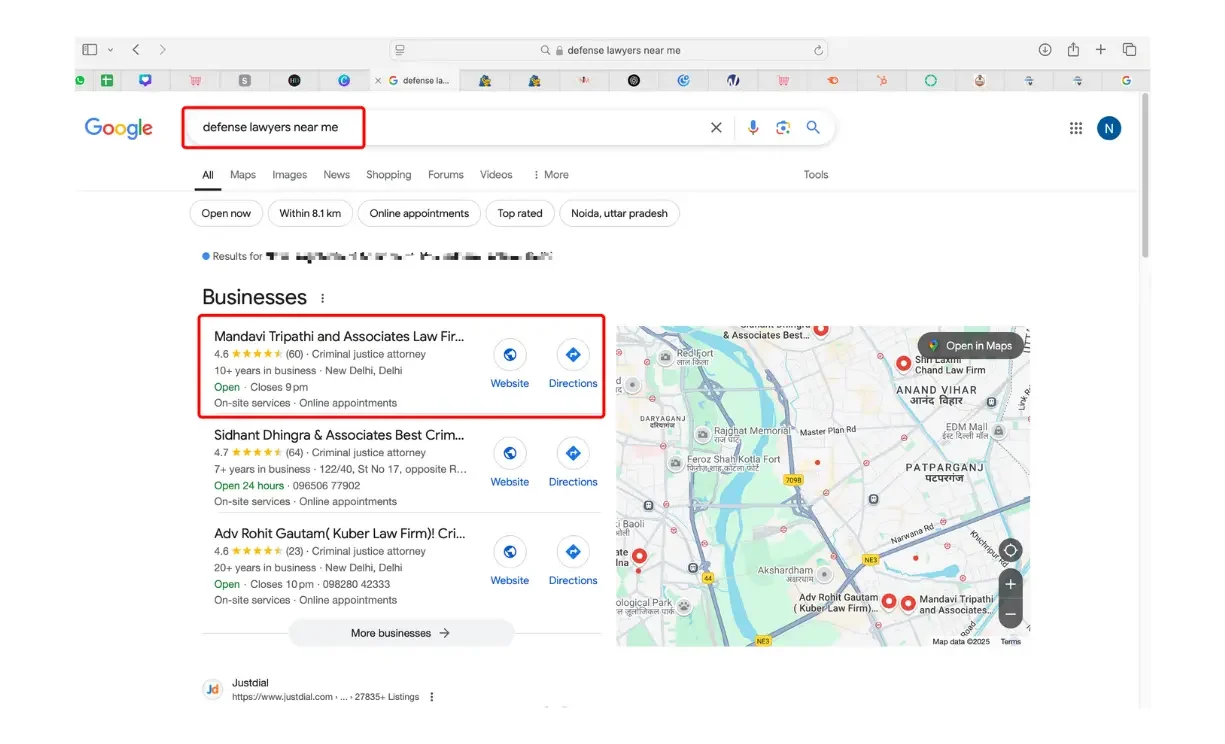Show the Safari sidebar

click(90, 49)
